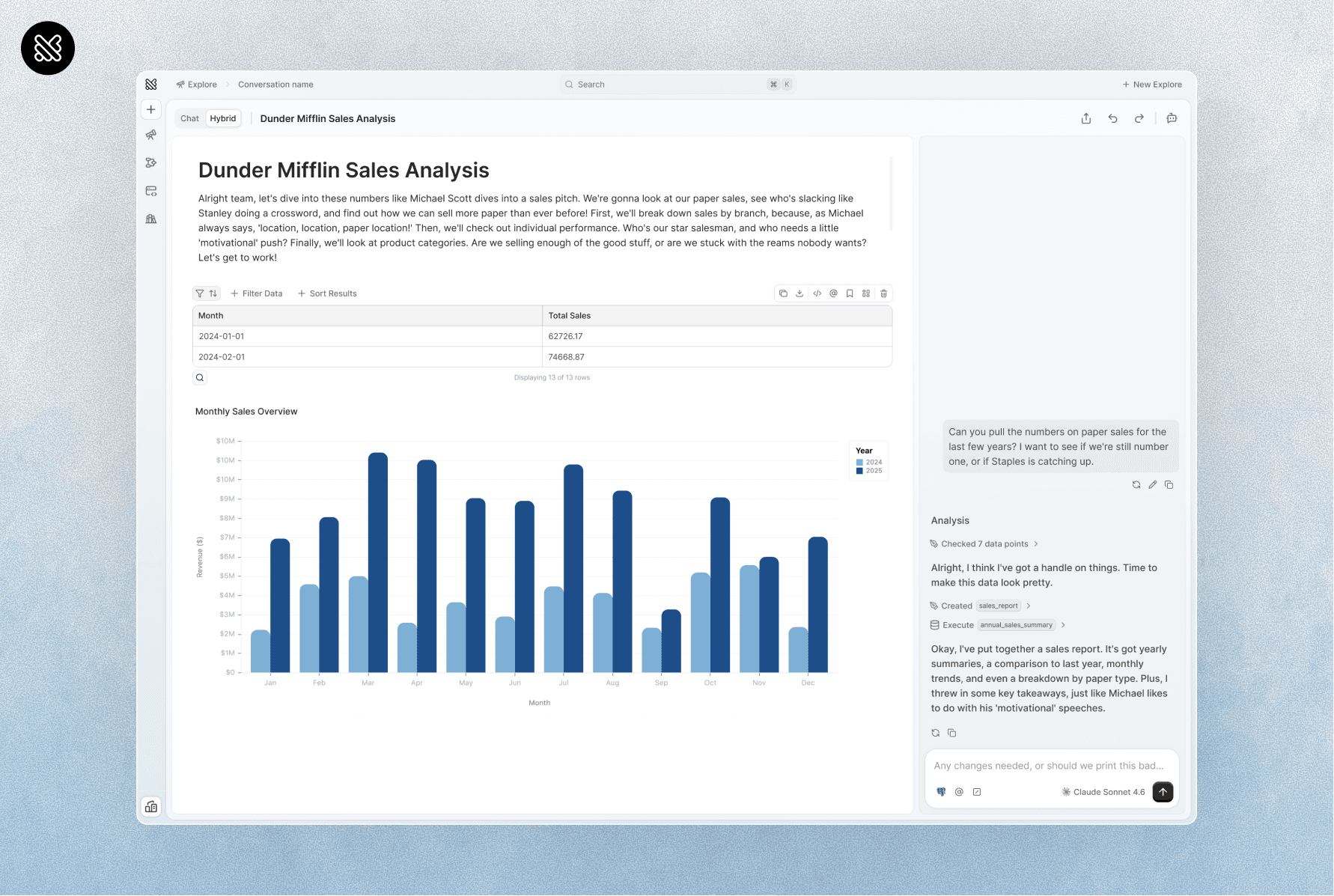
Task: Bookmark the sales table
Action: (850, 293)
